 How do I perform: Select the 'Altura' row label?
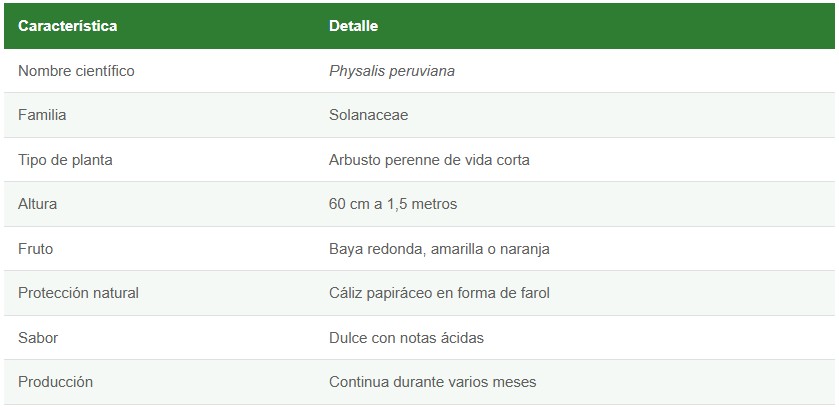(38, 204)
